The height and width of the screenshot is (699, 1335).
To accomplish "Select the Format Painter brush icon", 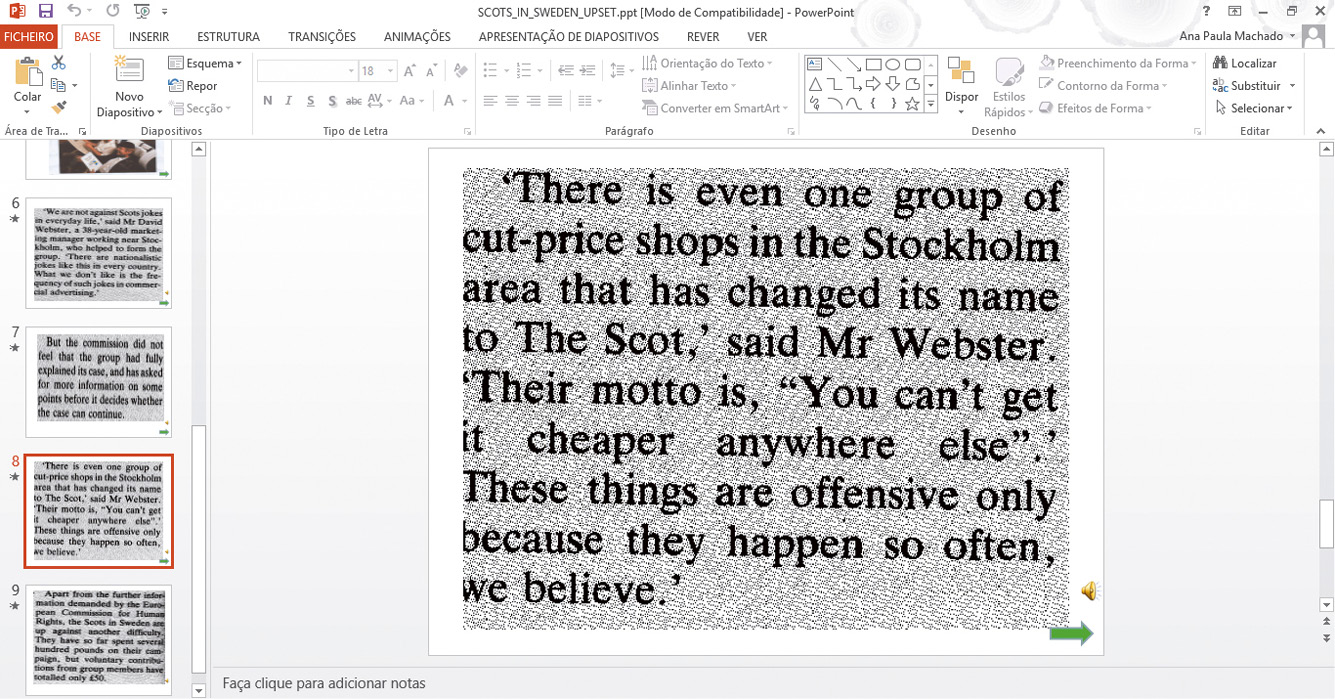I will click(59, 108).
